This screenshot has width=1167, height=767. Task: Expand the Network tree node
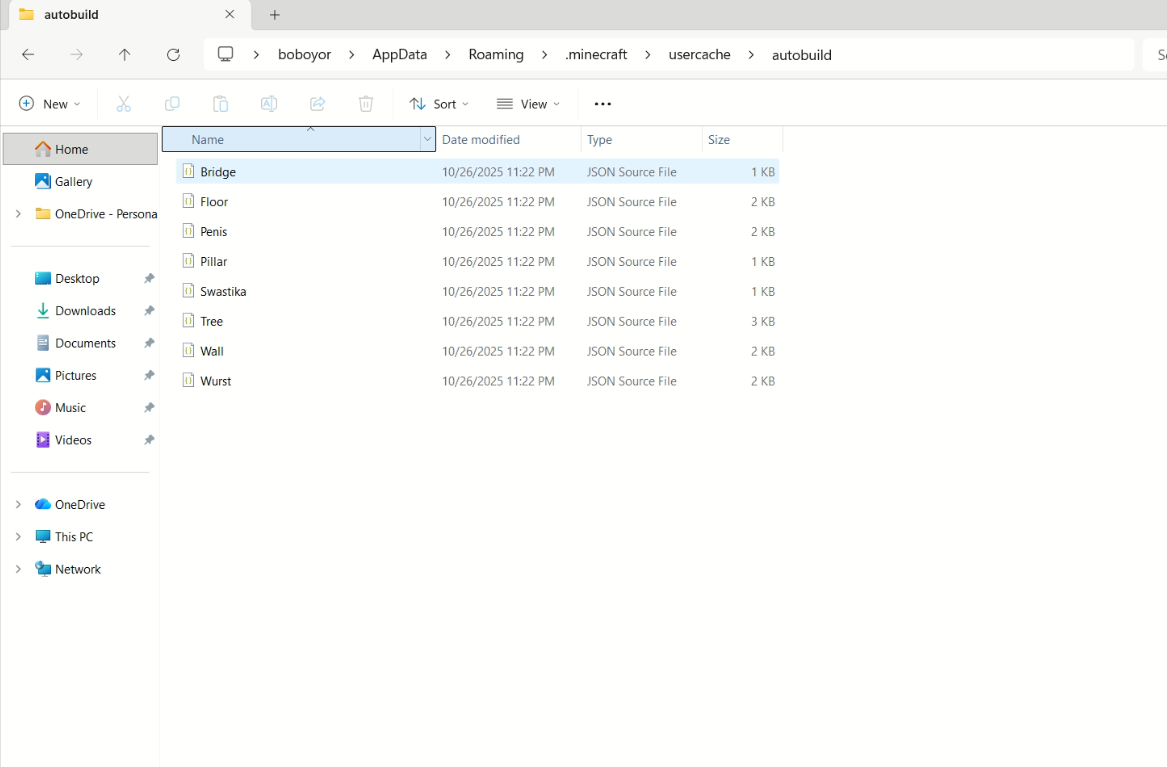(18, 569)
